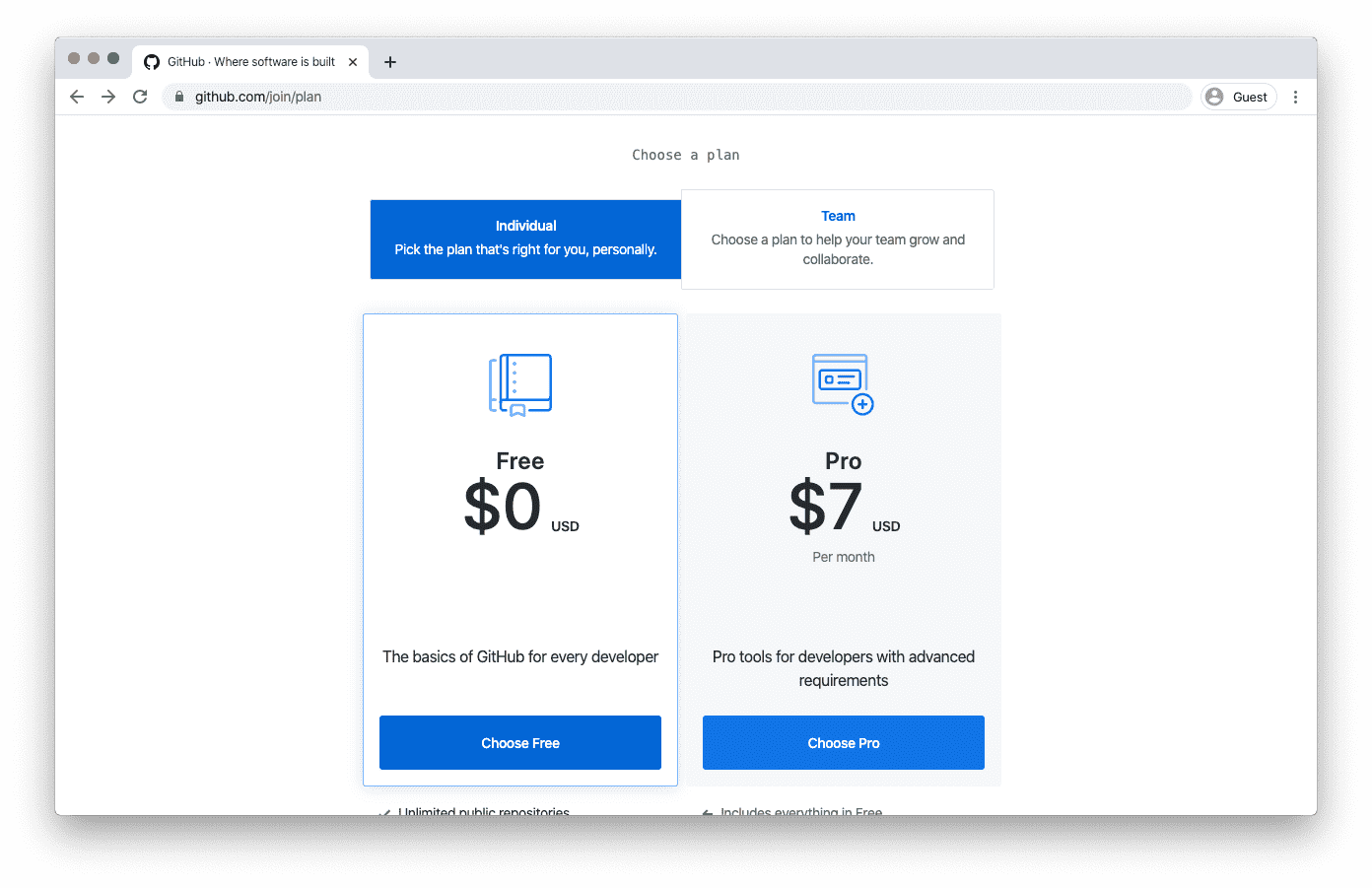The height and width of the screenshot is (888, 1372).
Task: Click the "$0" price text
Action: pyautogui.click(x=503, y=507)
